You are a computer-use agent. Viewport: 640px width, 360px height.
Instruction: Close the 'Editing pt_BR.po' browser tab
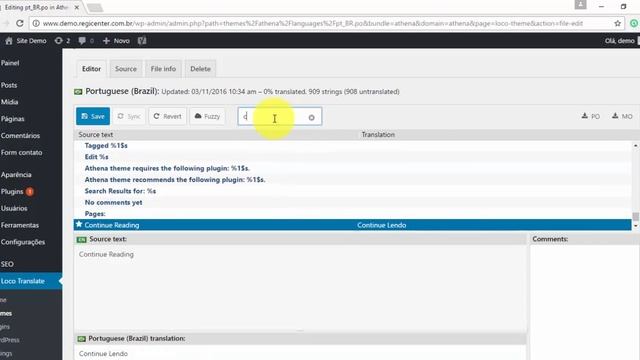coord(77,7)
